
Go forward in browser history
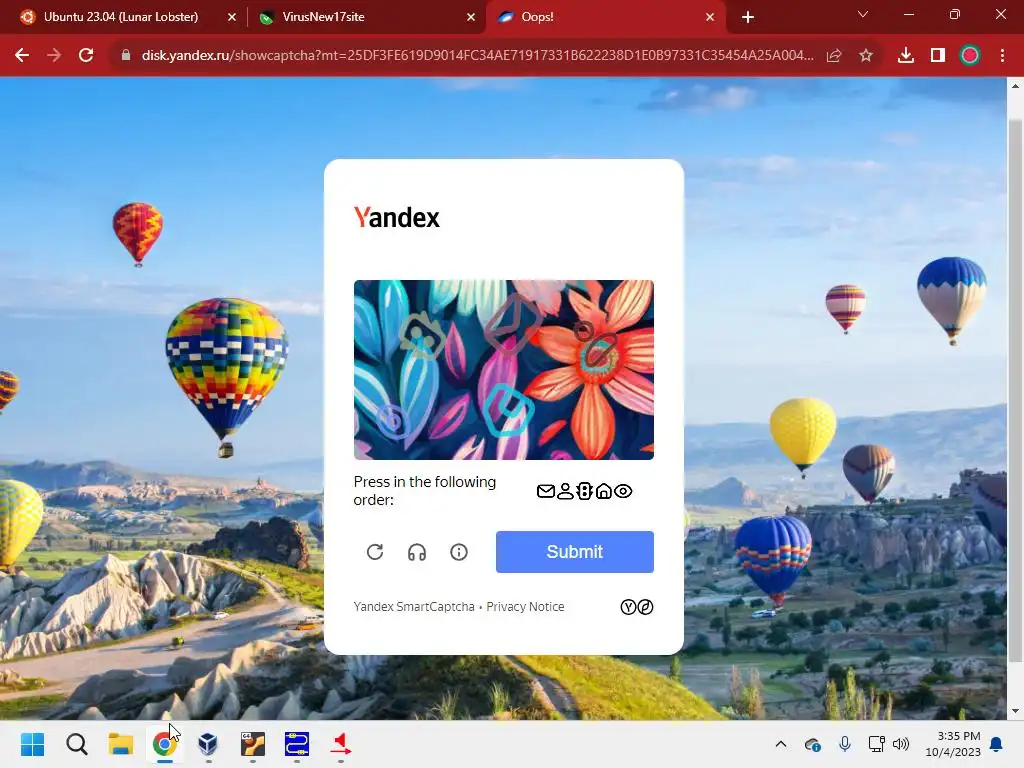[x=54, y=56]
